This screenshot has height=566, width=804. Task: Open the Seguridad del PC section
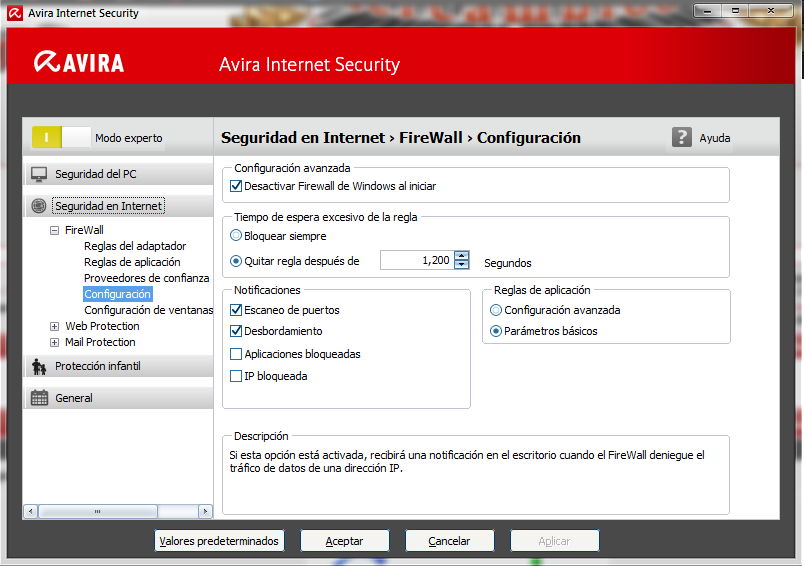[118, 174]
